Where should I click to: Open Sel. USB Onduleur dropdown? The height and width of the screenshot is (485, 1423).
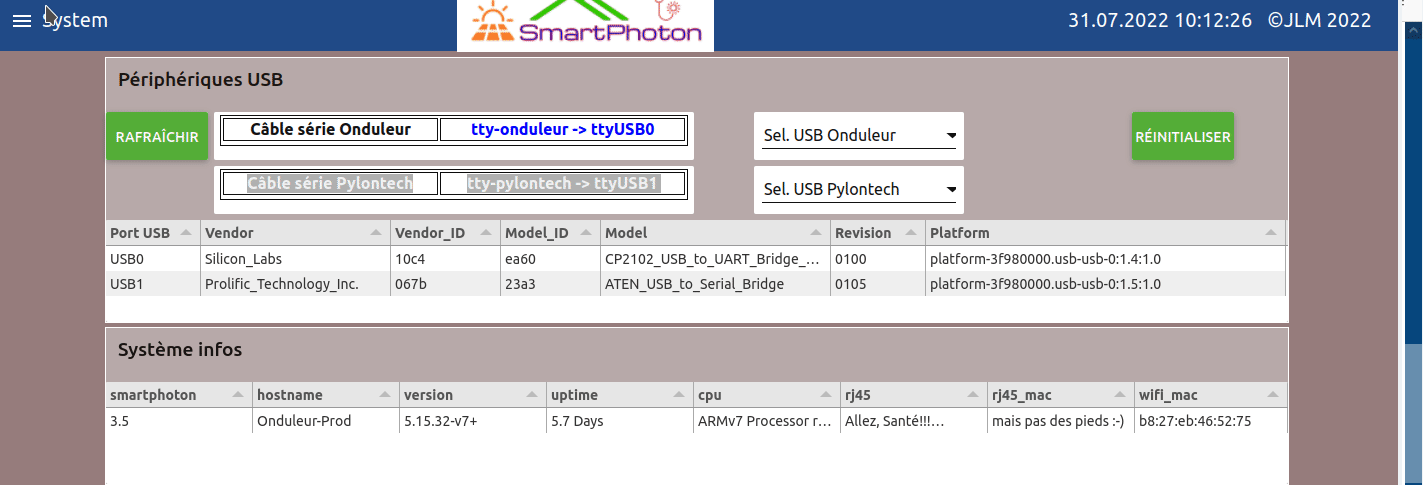tap(859, 136)
